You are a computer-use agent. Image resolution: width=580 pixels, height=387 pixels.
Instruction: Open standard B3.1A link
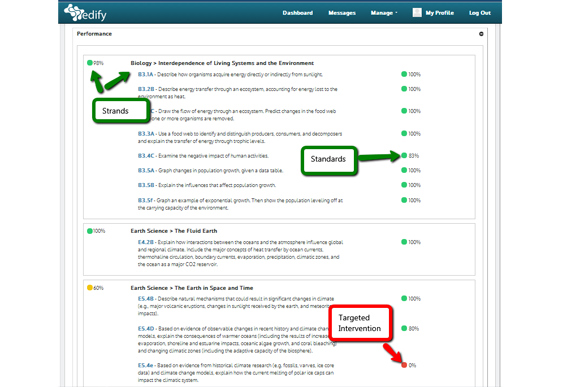click(145, 74)
